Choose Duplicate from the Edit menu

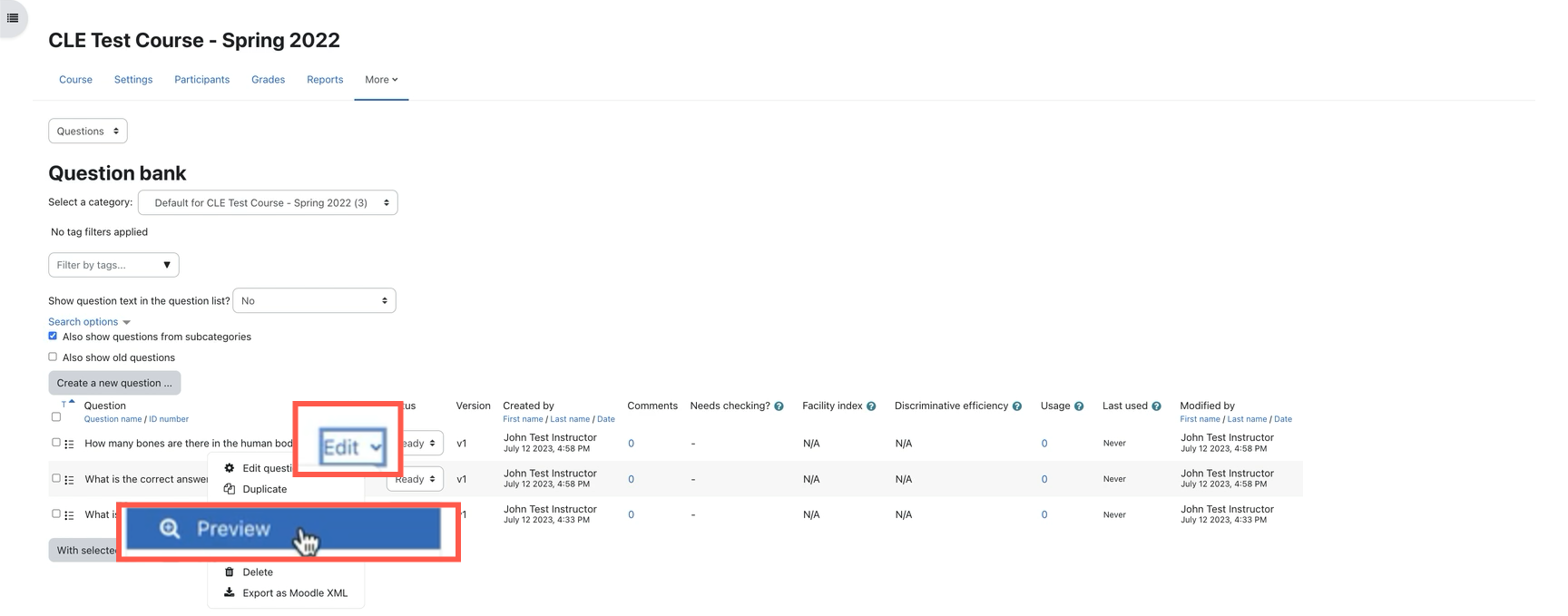[265, 489]
